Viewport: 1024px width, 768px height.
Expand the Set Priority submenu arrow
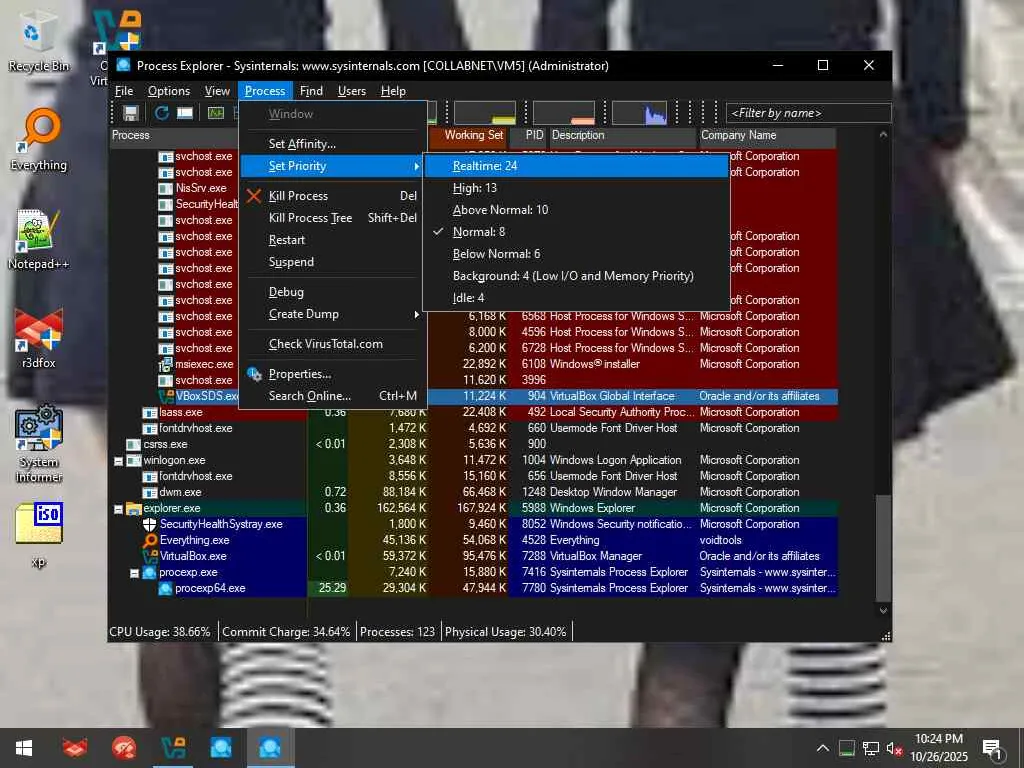pos(416,167)
